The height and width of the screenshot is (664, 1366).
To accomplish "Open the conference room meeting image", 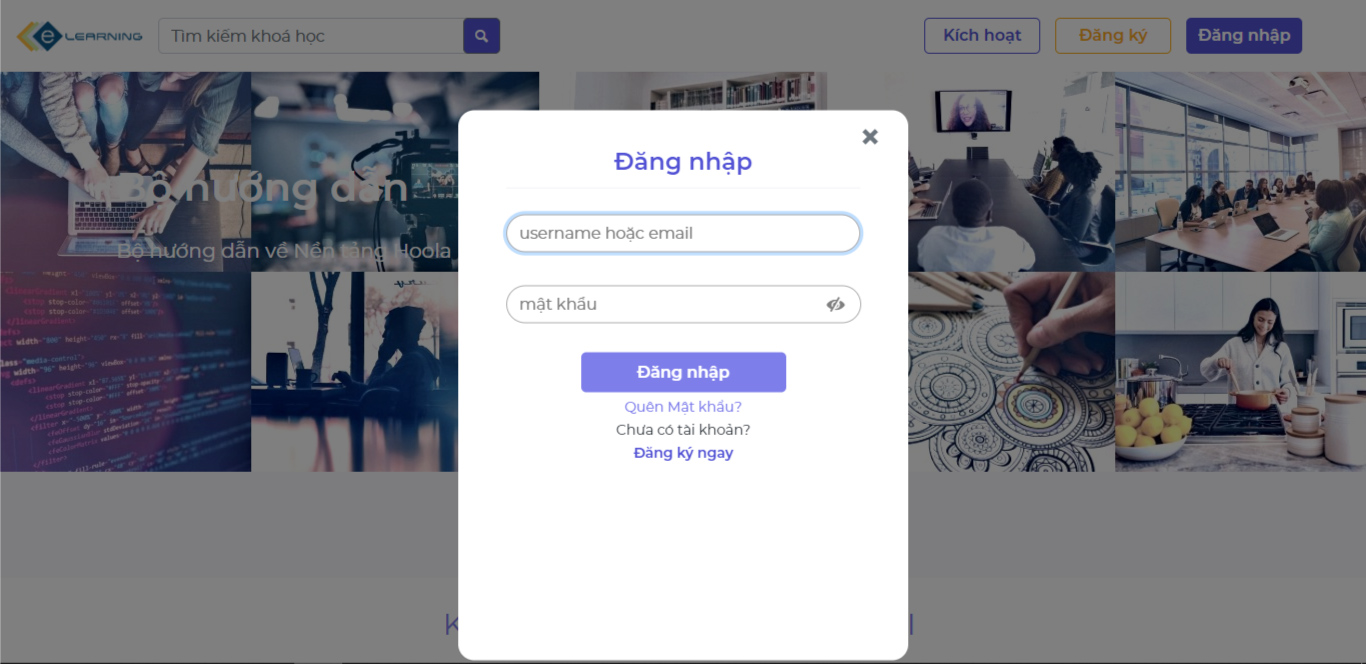I will [1240, 171].
